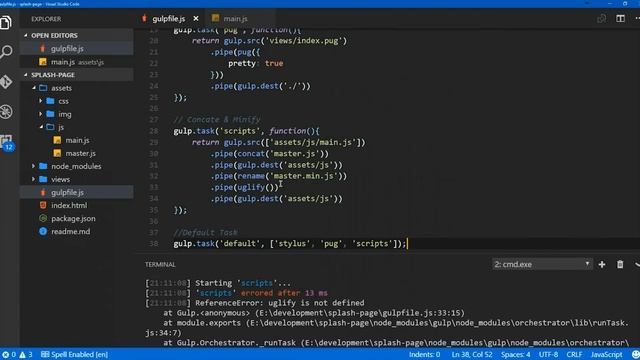Open the Source Control (Git) view
This screenshot has height=360, width=640.
(x=6, y=82)
